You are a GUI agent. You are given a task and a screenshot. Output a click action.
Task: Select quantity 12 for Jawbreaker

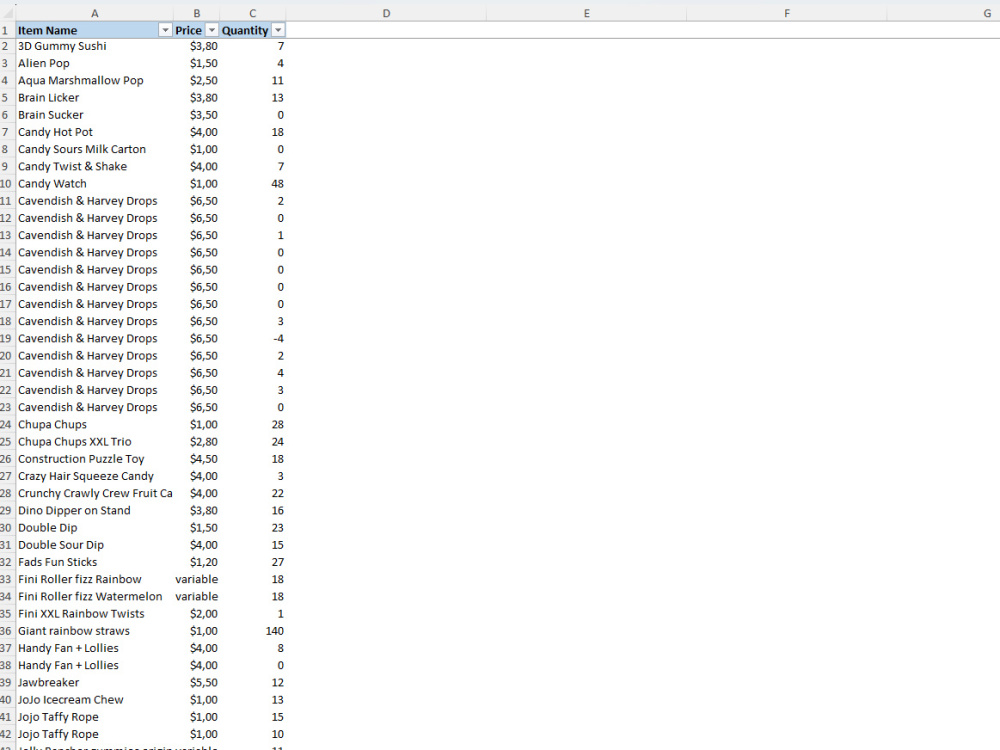[x=253, y=683]
